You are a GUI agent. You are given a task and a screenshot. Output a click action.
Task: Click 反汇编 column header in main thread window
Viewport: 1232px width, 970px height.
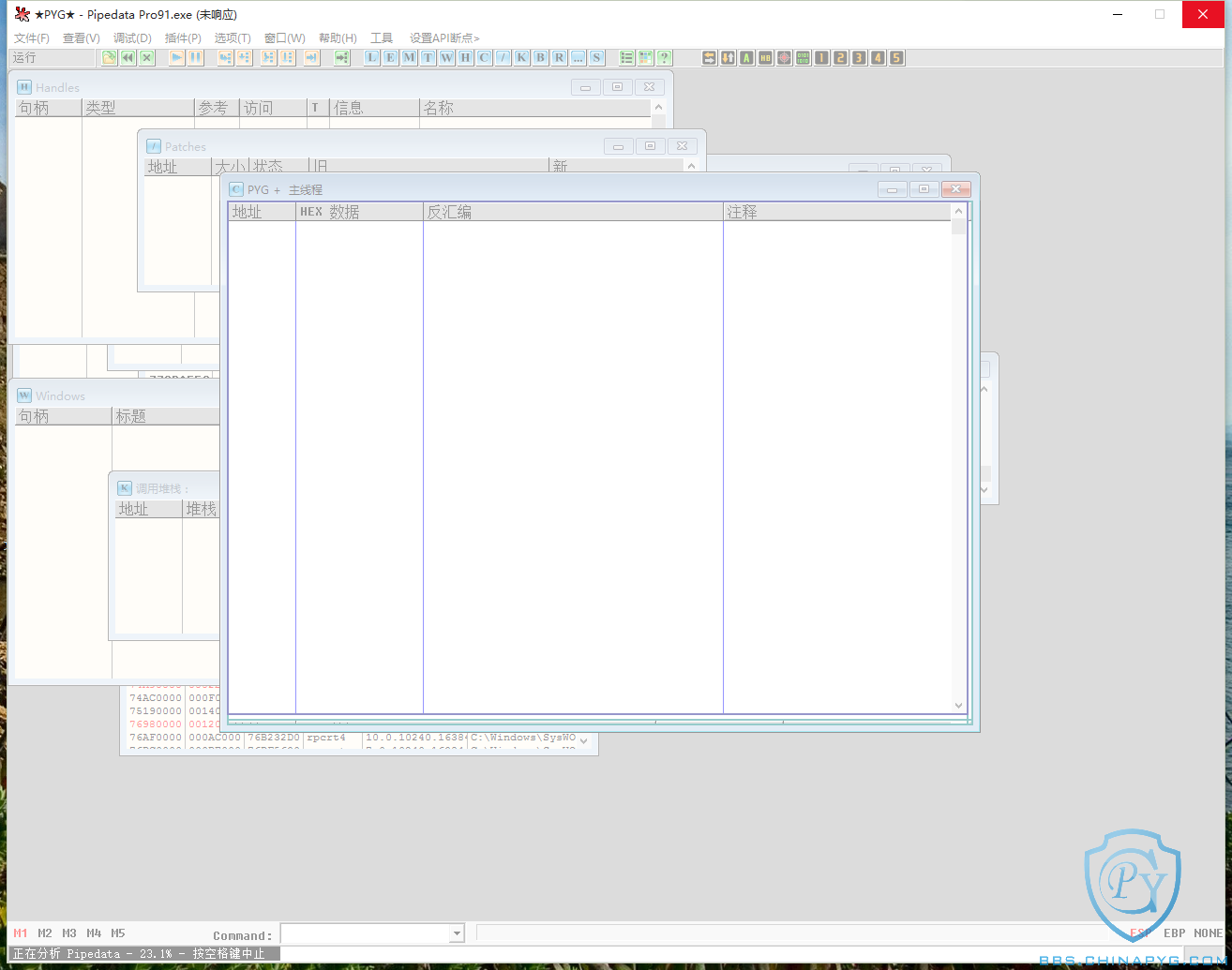click(573, 212)
